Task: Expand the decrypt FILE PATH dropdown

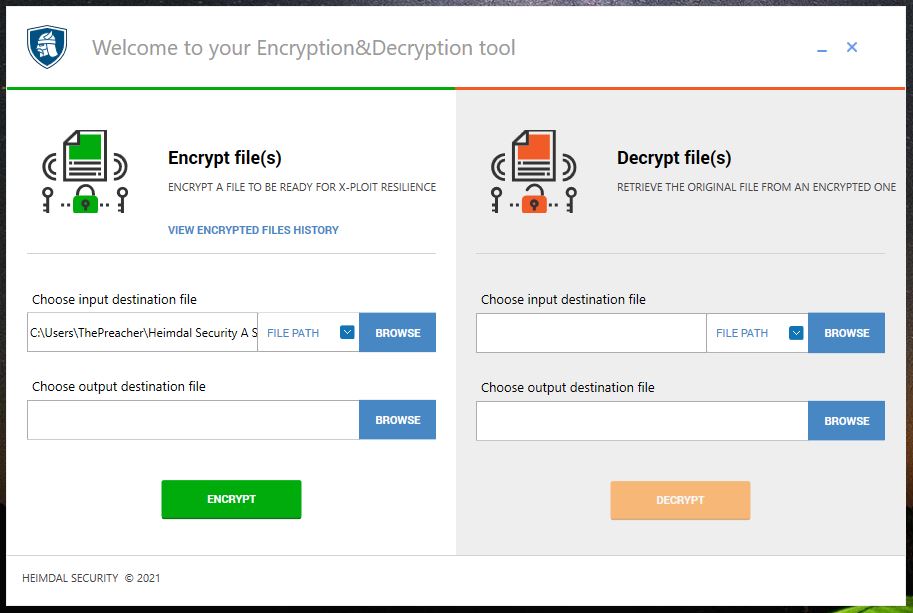Action: (758, 333)
